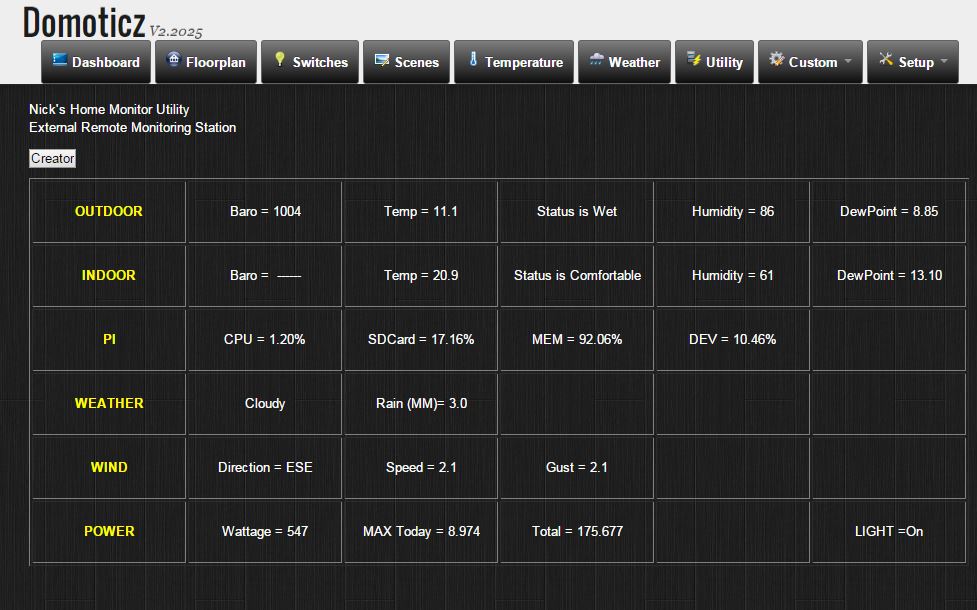This screenshot has height=610, width=977.
Task: Click the 'DewPoint = 13.10' cell
Action: click(889, 275)
